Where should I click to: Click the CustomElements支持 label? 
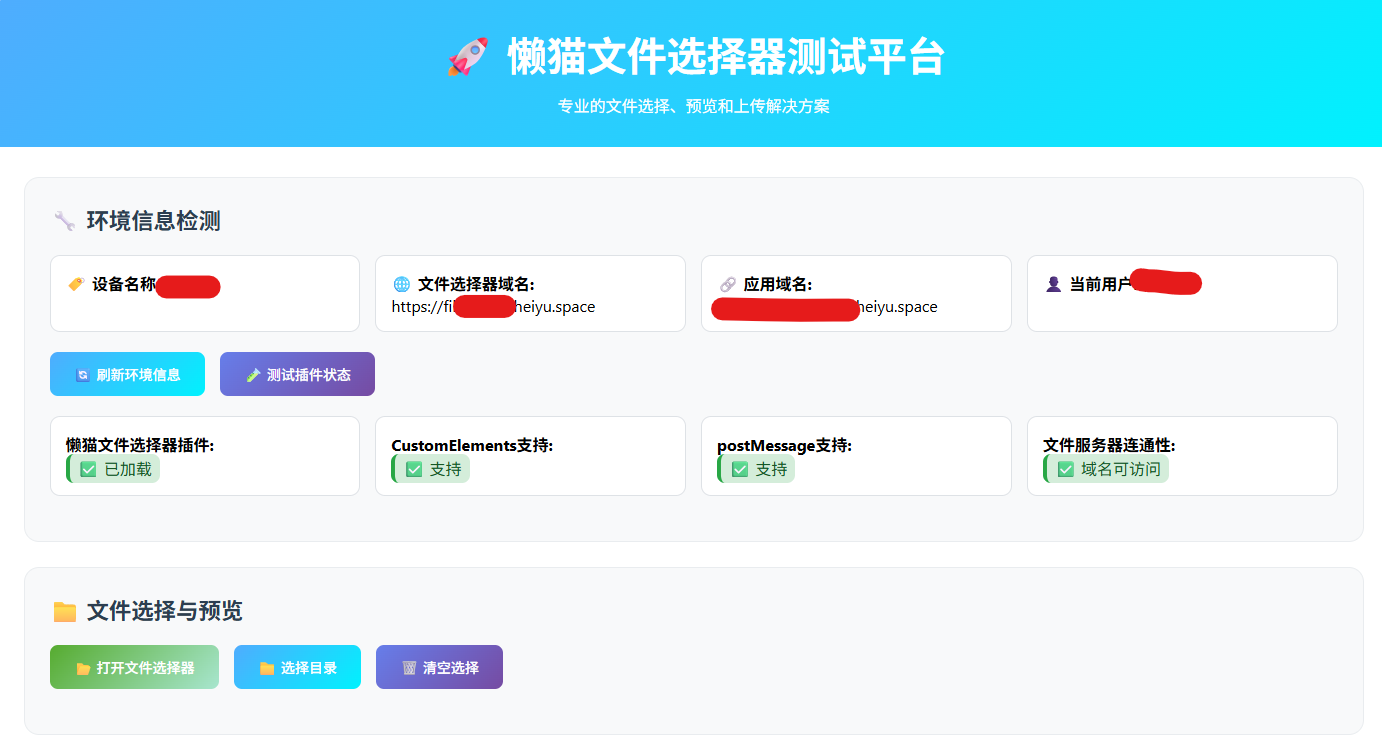pos(472,445)
